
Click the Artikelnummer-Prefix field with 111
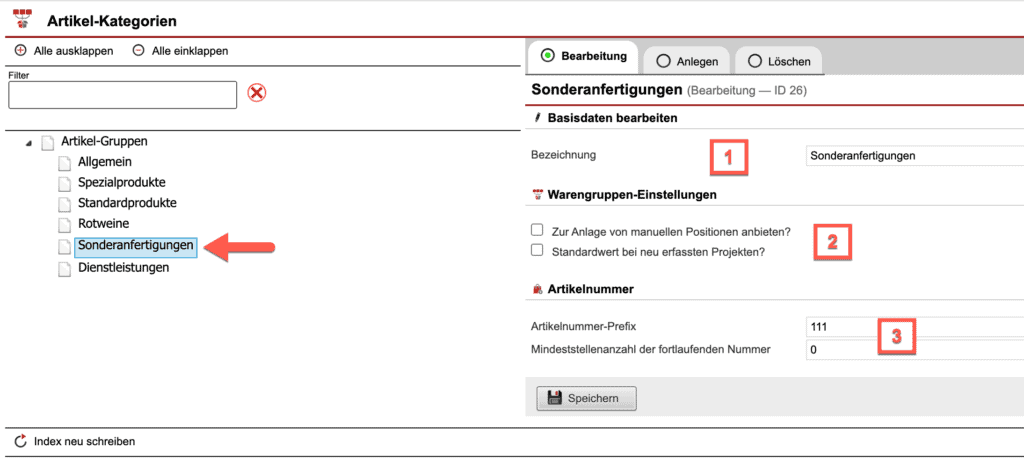click(x=914, y=327)
